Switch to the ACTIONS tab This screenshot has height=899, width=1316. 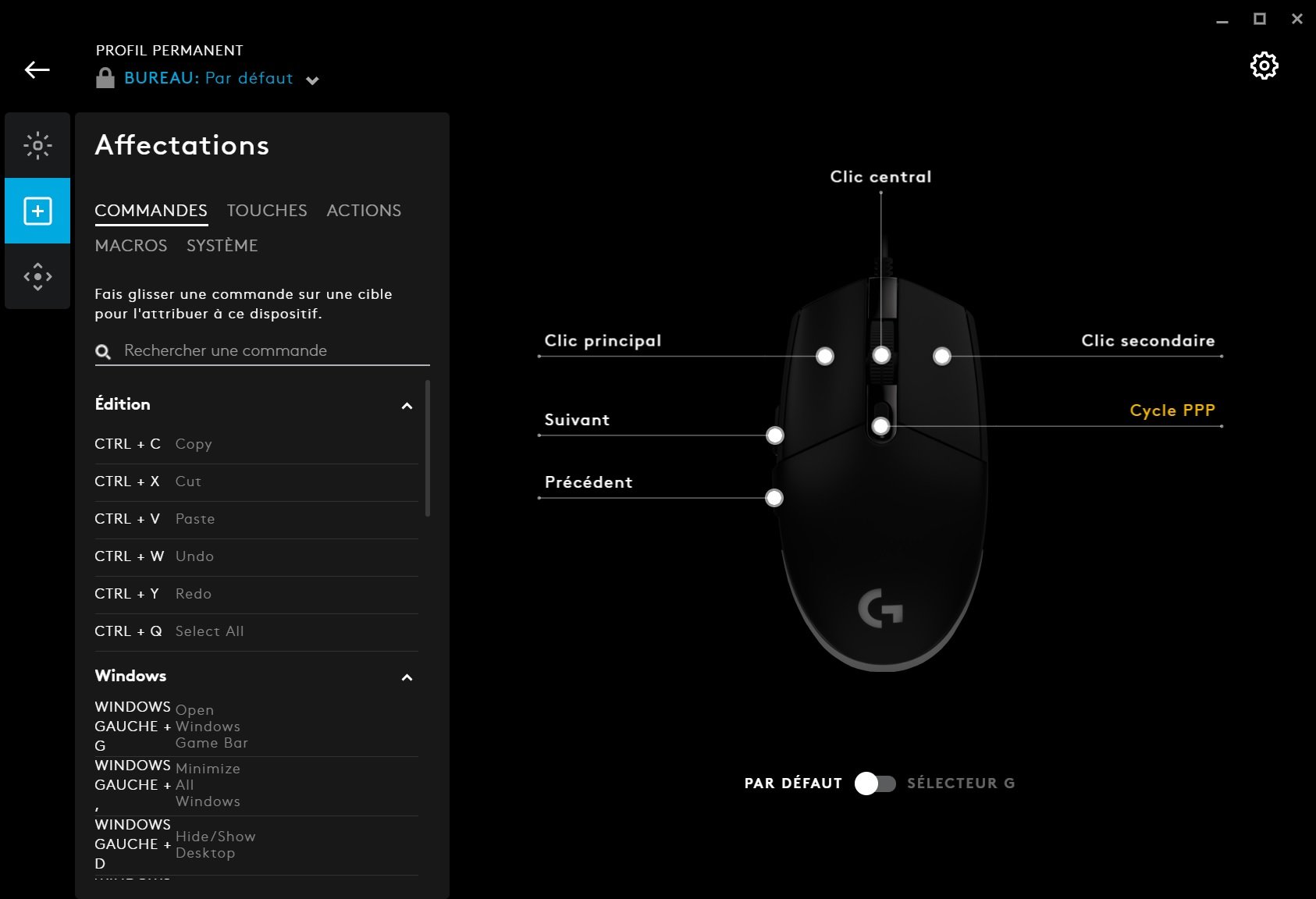[364, 211]
